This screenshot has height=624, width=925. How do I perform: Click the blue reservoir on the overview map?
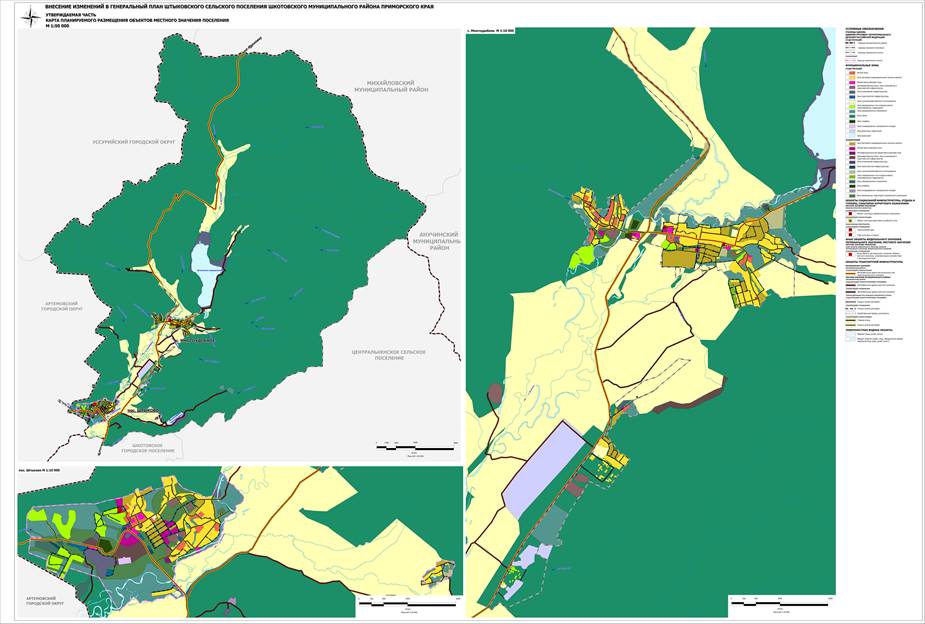tap(204, 274)
